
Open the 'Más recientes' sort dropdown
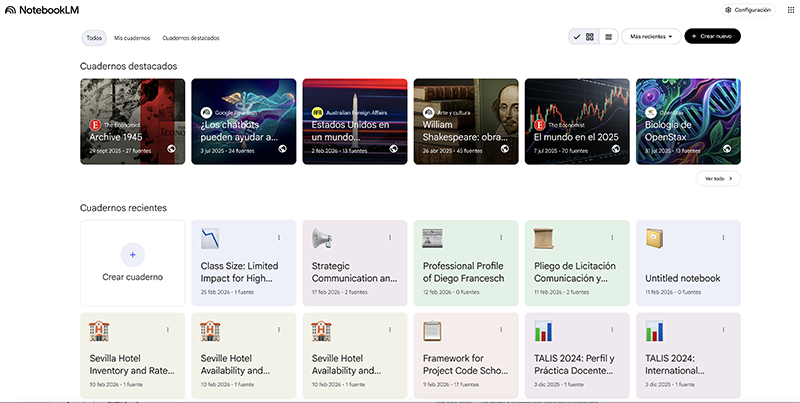click(x=650, y=37)
